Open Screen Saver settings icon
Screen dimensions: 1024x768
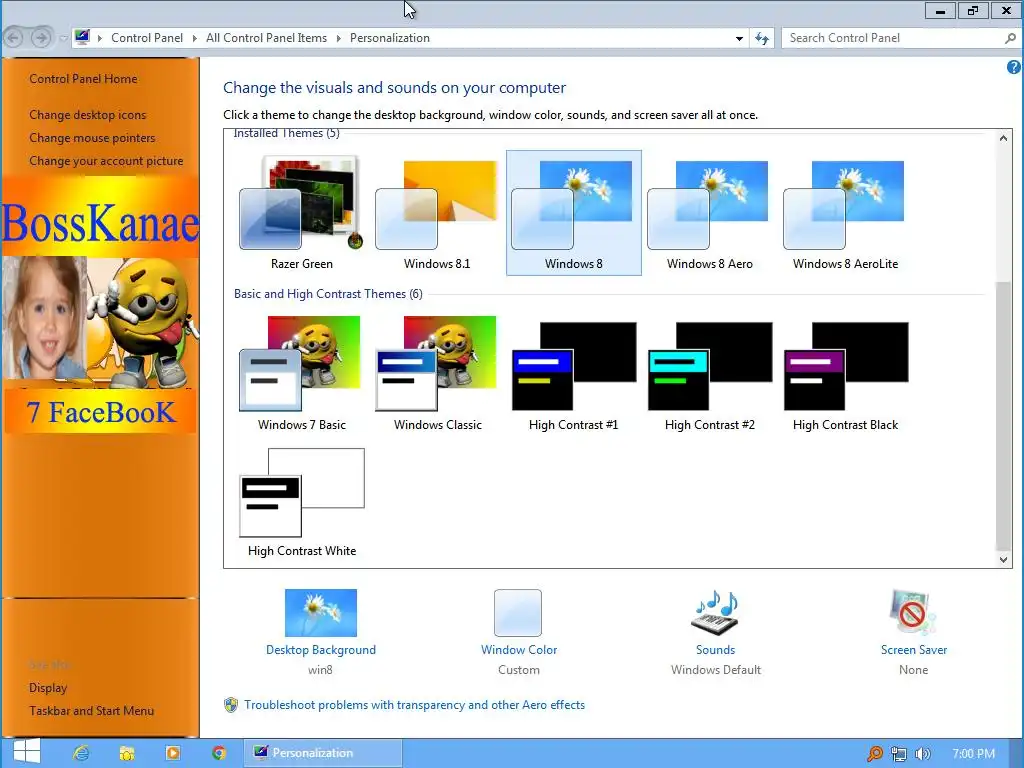click(913, 613)
